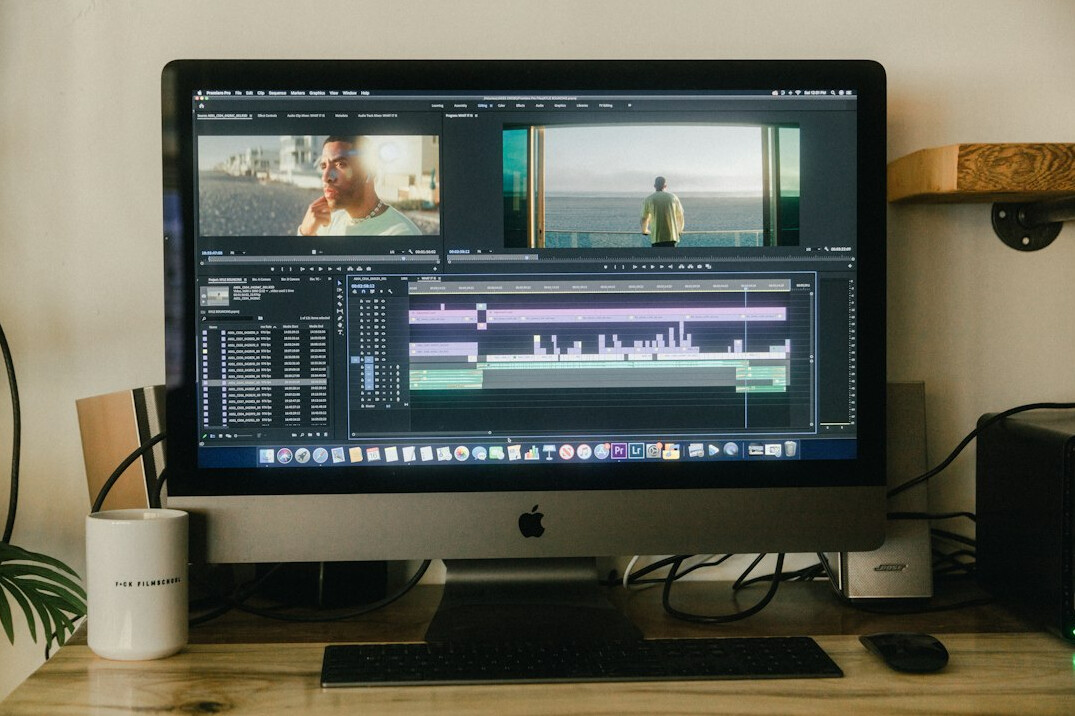The image size is (1075, 716).
Task: Click clip thumbnail preview in Project panel
Action: point(215,296)
